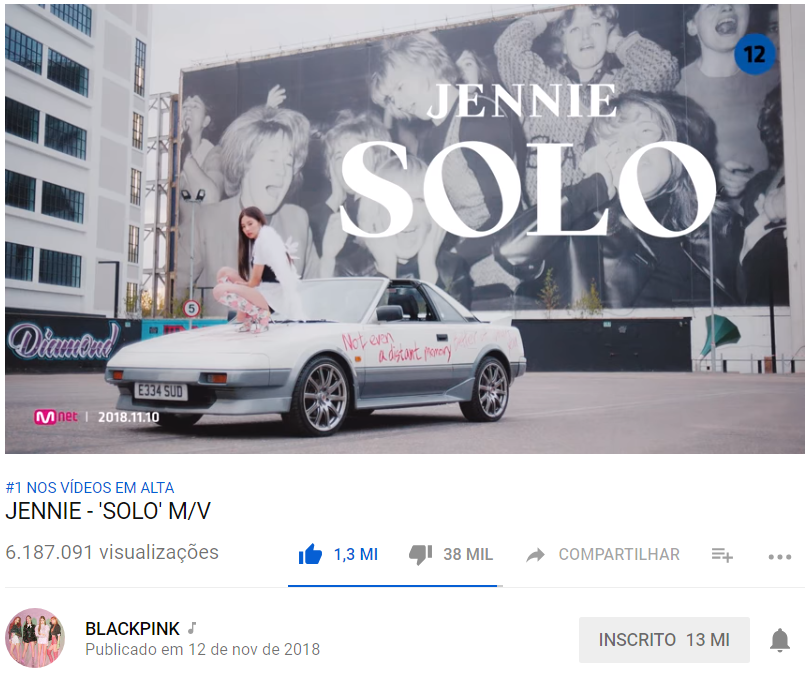810x675 pixels.
Task: Click the video title JENNIE - 'SOLO' M/V
Action: pos(108,511)
